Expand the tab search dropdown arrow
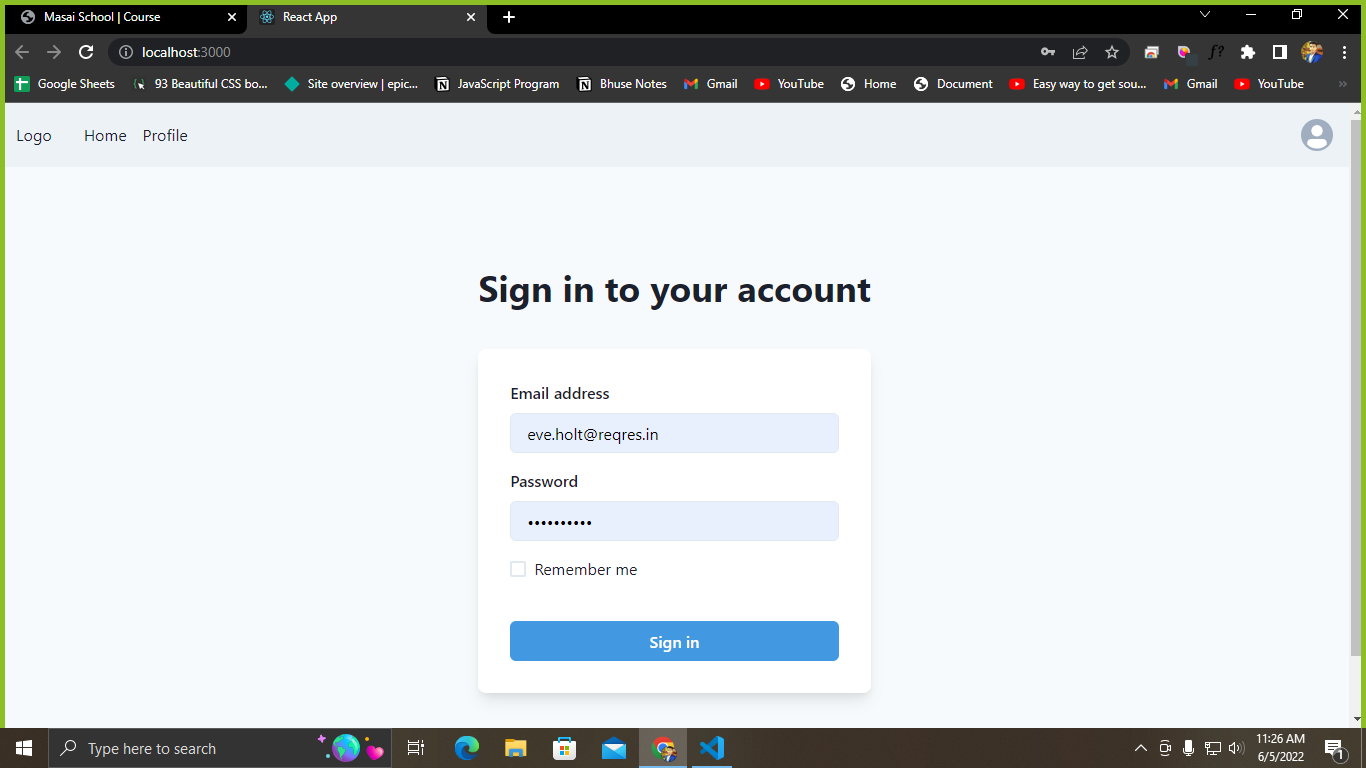The image size is (1366, 768). (x=1204, y=15)
